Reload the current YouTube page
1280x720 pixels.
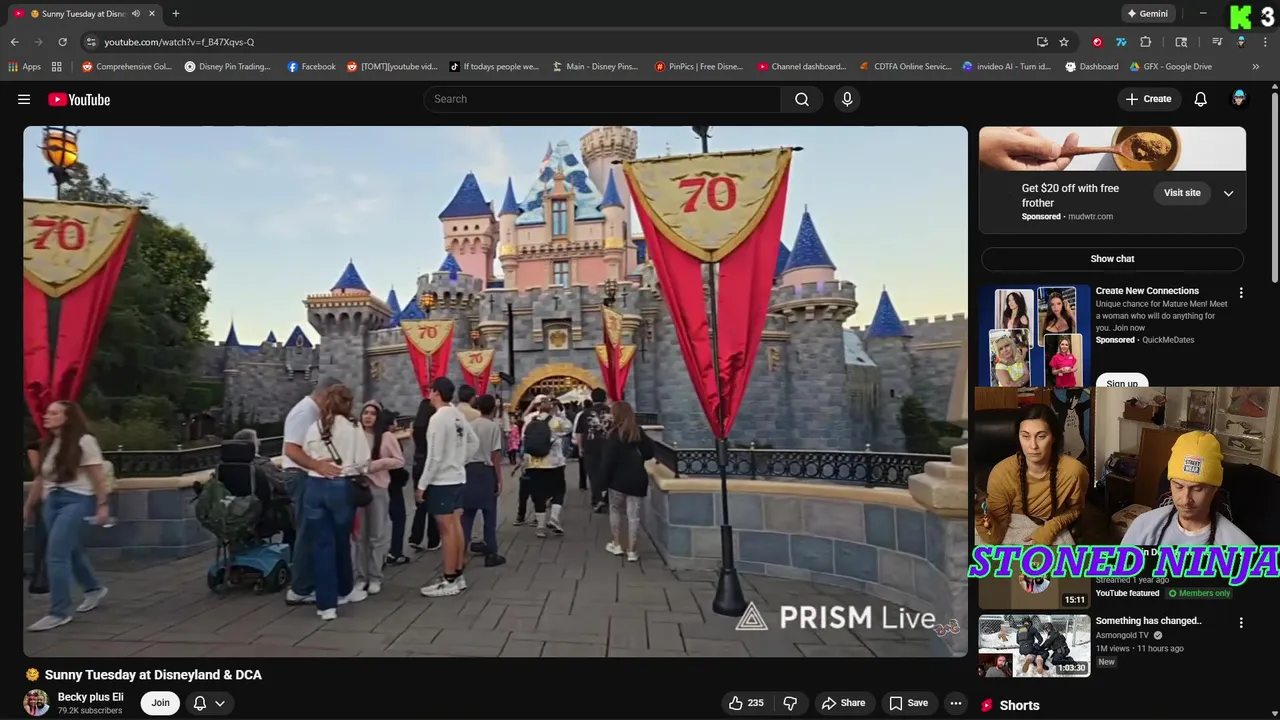pyautogui.click(x=62, y=42)
